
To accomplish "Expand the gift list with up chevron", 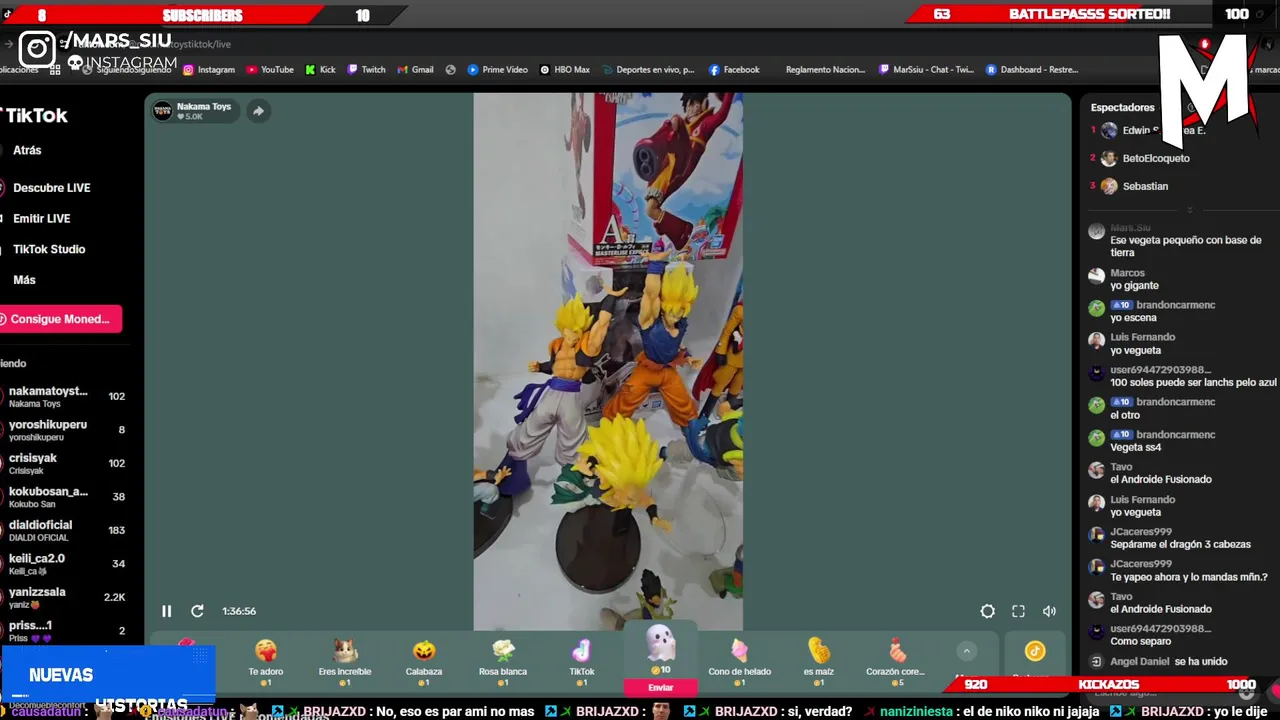I will 966,651.
